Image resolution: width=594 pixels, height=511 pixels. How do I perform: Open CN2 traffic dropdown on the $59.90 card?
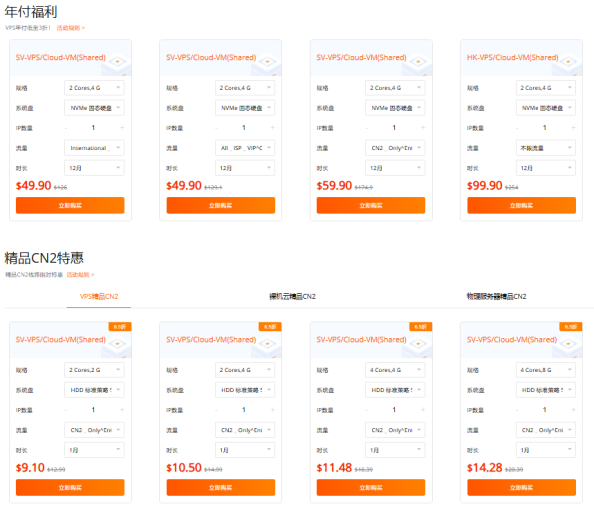(x=395, y=148)
